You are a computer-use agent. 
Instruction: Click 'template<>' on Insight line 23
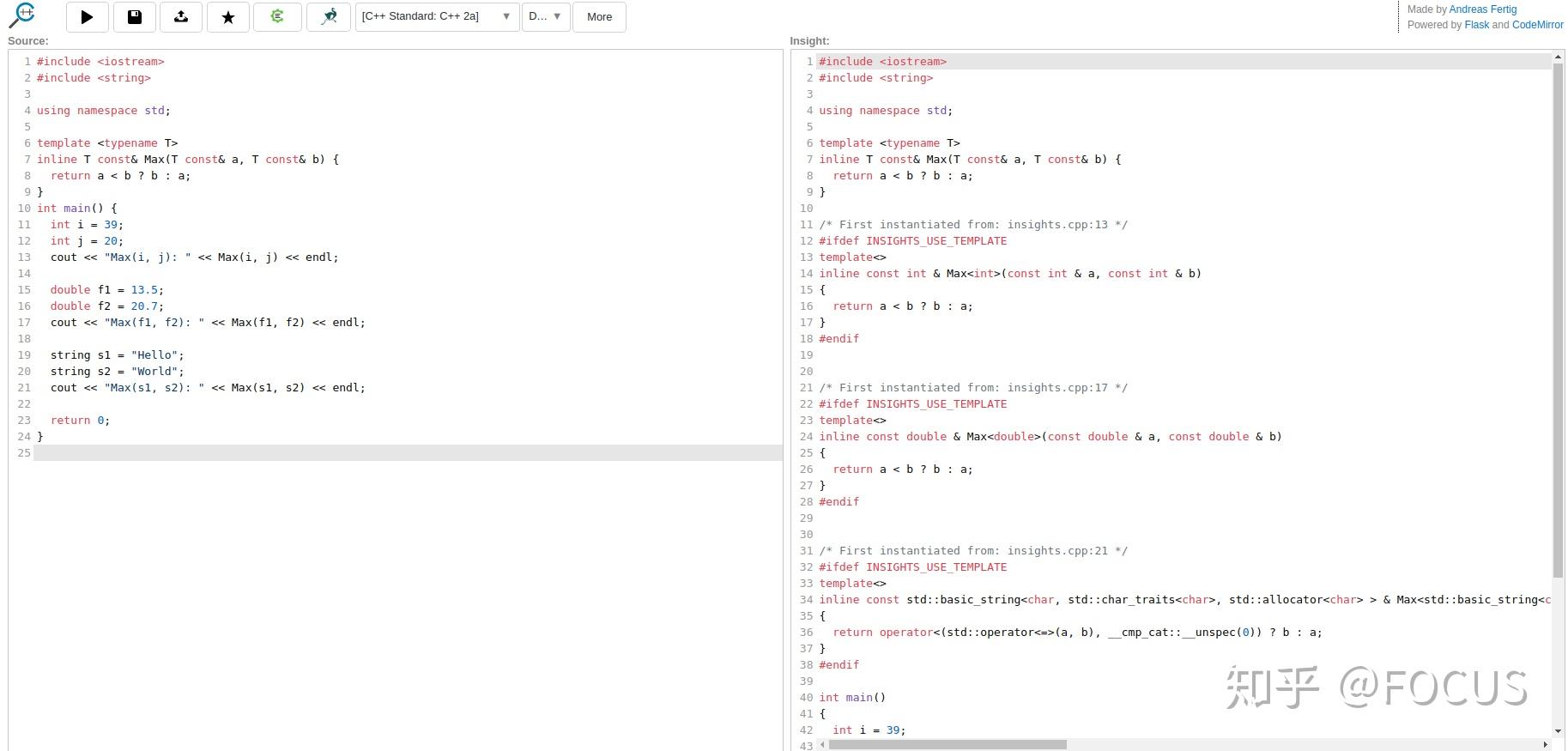pos(853,421)
